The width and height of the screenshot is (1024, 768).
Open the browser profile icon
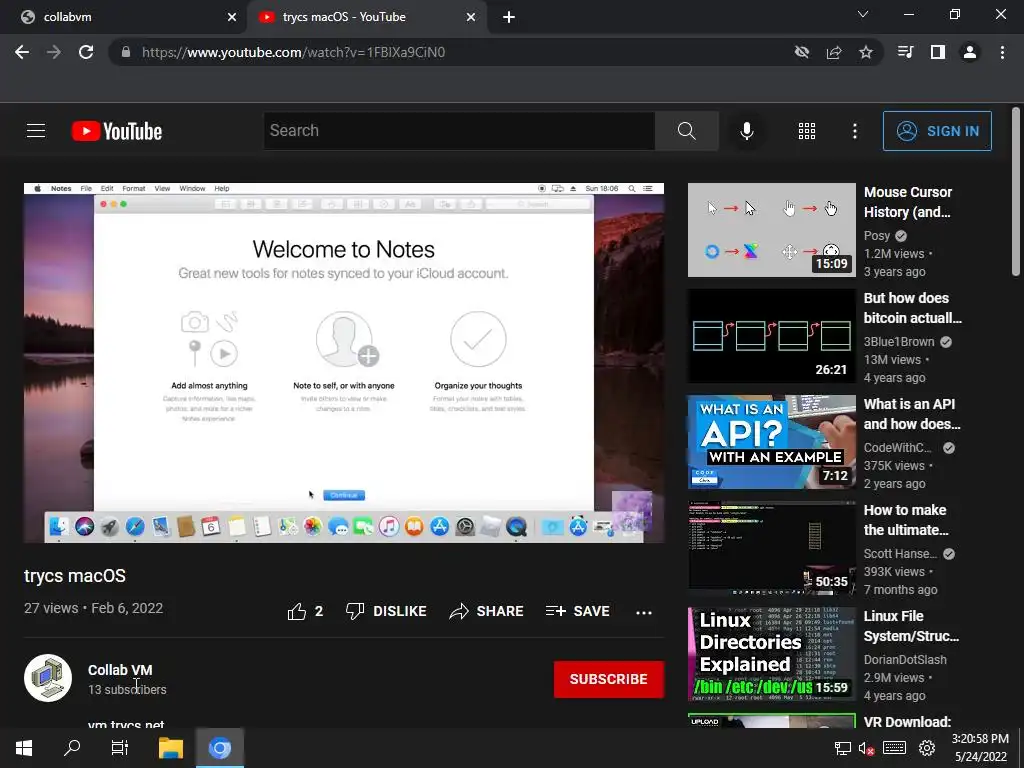point(970,52)
